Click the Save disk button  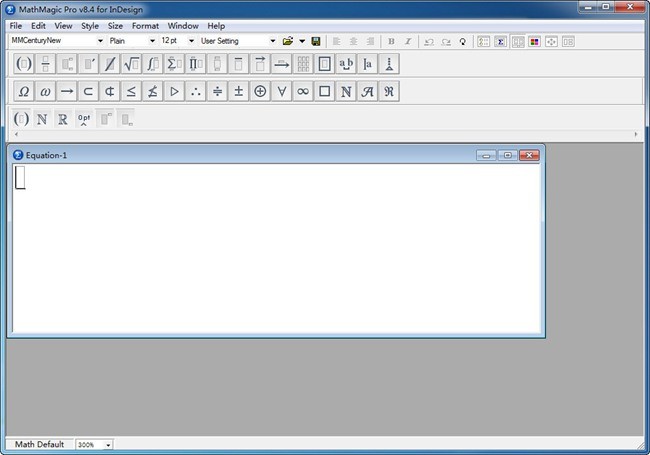point(316,41)
